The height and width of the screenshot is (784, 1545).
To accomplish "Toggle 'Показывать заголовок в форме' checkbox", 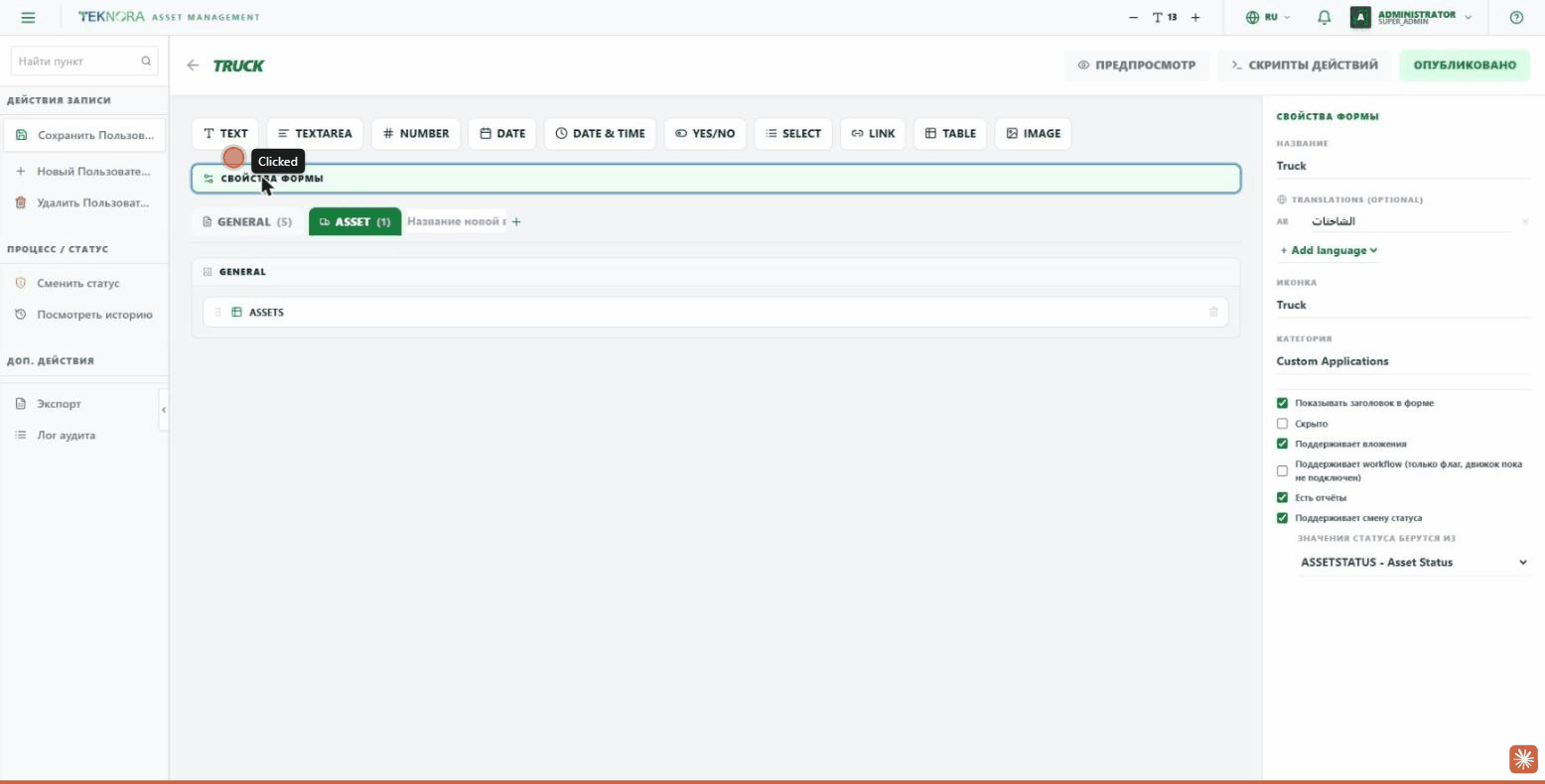I will point(1282,404).
